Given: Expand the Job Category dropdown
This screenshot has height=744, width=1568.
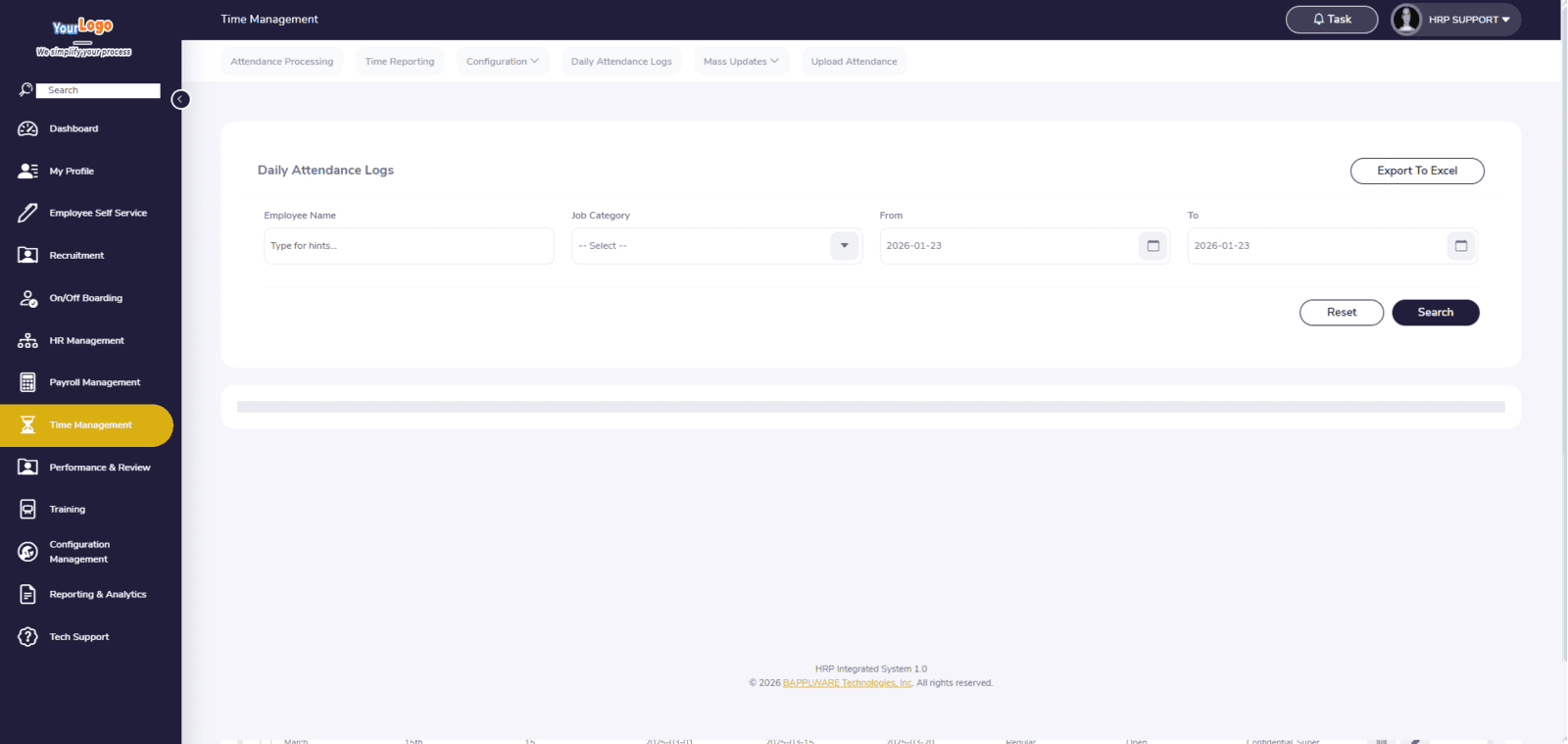Looking at the screenshot, I should point(844,246).
